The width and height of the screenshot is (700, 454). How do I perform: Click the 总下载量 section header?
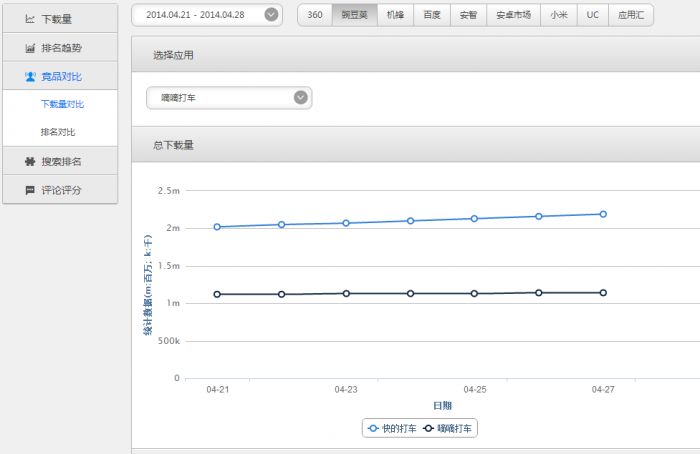(416, 145)
